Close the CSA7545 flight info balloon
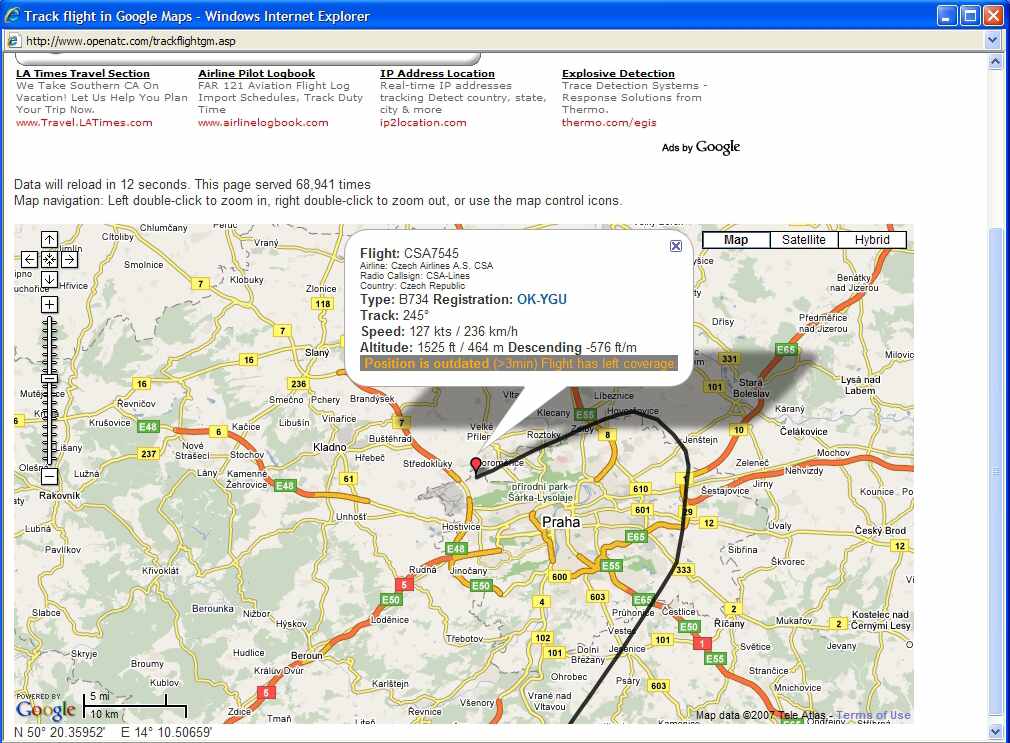The image size is (1010, 743). [676, 246]
